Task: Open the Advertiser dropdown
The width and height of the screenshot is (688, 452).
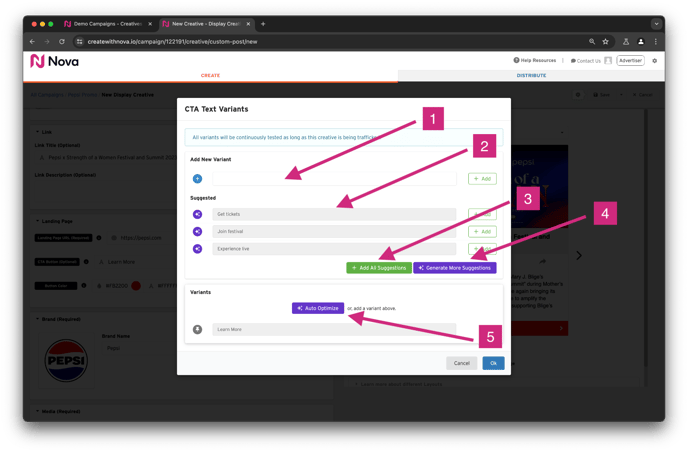Action: (x=630, y=61)
